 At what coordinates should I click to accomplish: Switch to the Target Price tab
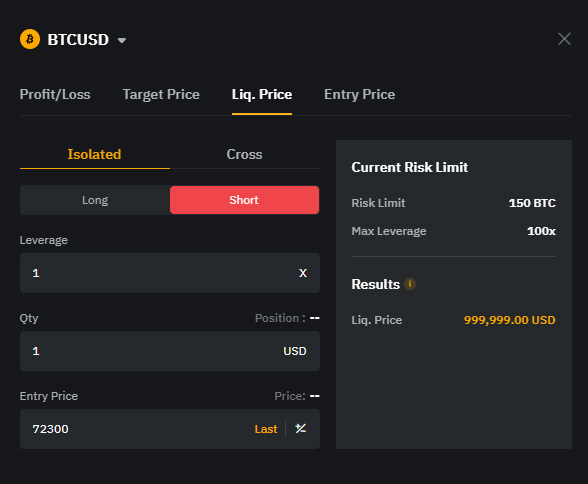161,94
